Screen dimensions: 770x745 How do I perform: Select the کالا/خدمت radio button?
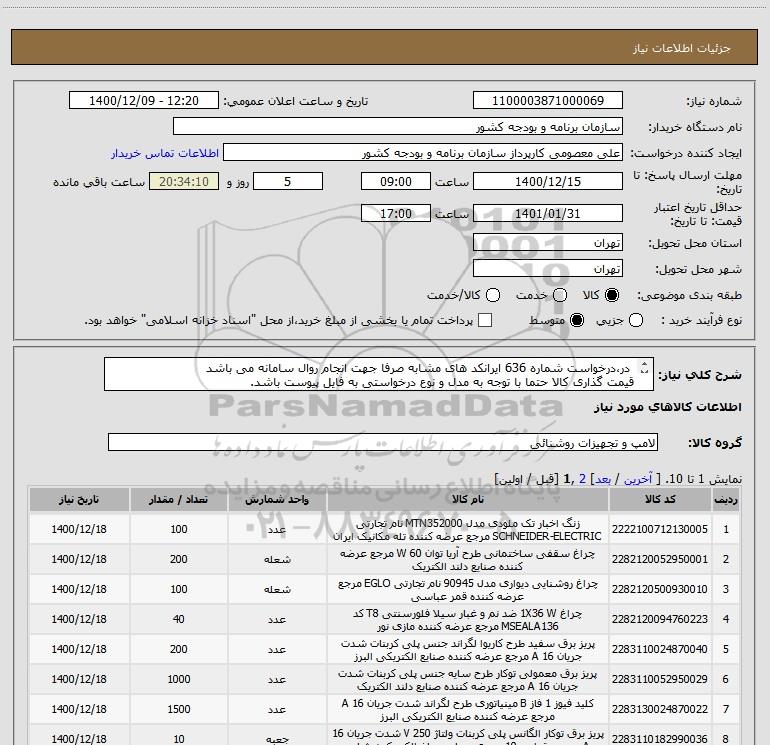pyautogui.click(x=493, y=295)
